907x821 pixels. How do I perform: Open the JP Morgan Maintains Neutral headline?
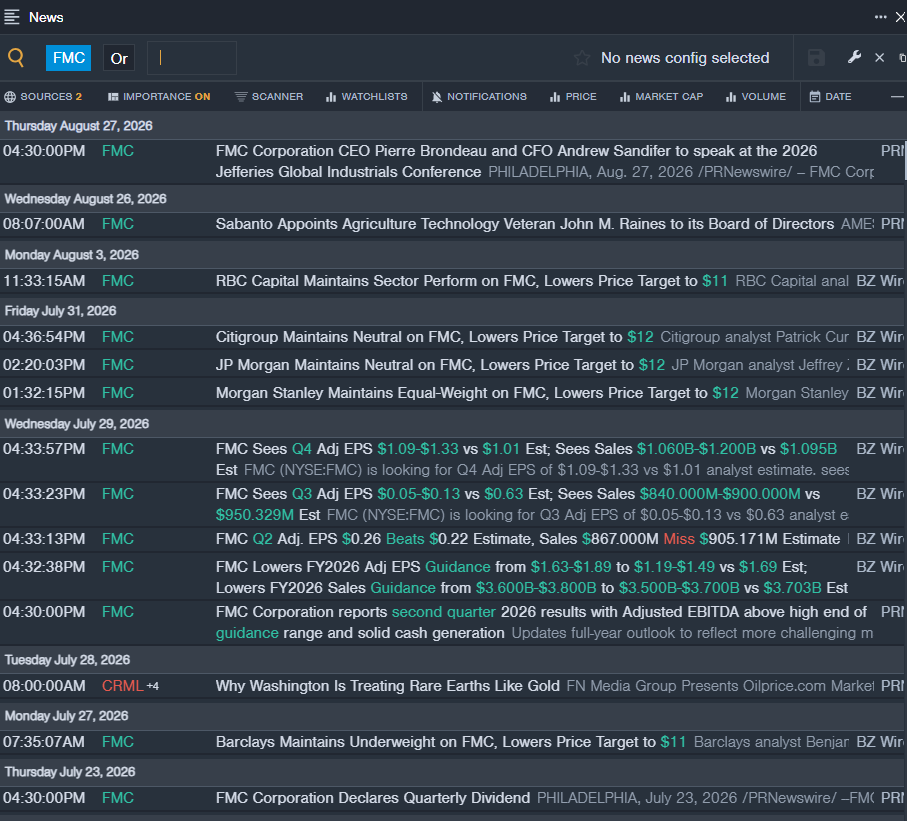[x=440, y=365]
